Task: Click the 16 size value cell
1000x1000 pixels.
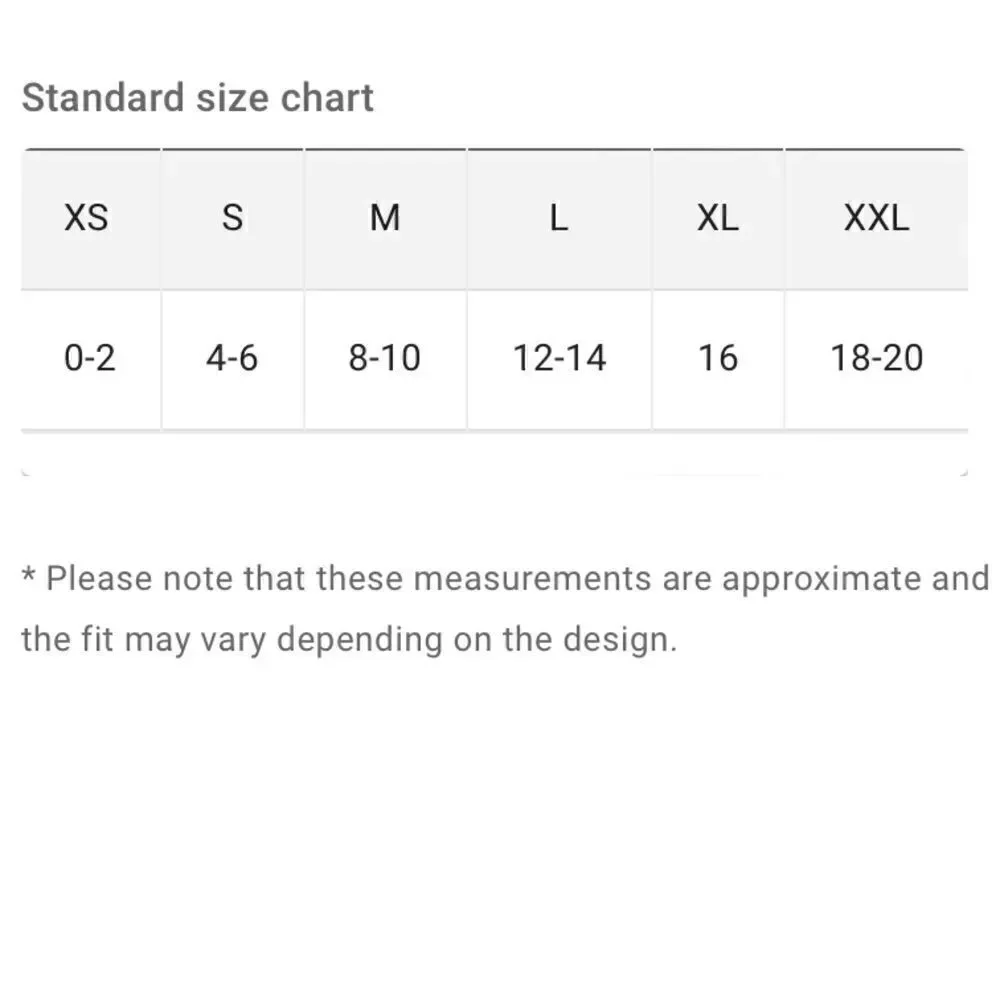Action: point(718,359)
